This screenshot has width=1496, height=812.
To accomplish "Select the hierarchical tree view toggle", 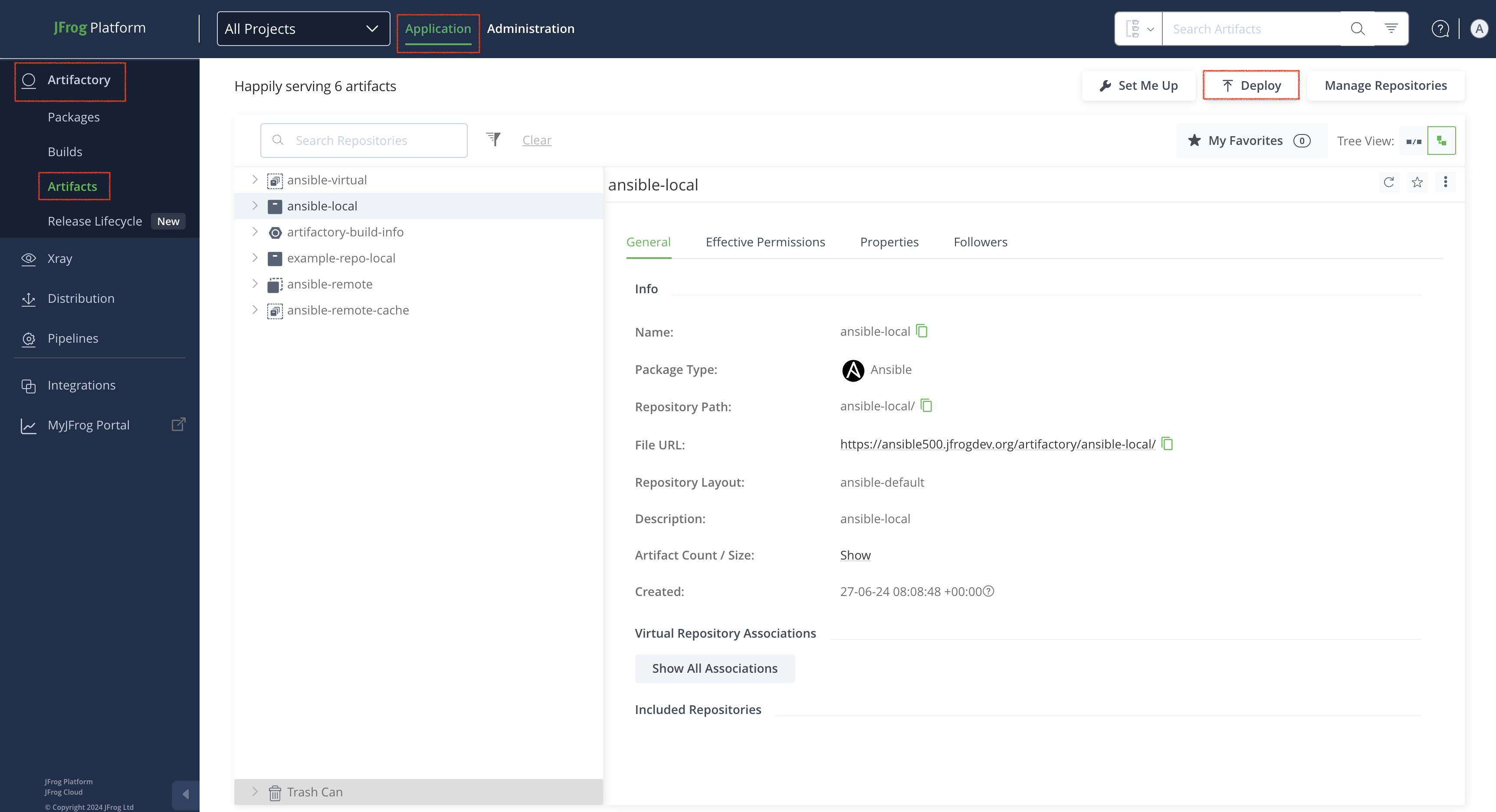I will tap(1441, 141).
